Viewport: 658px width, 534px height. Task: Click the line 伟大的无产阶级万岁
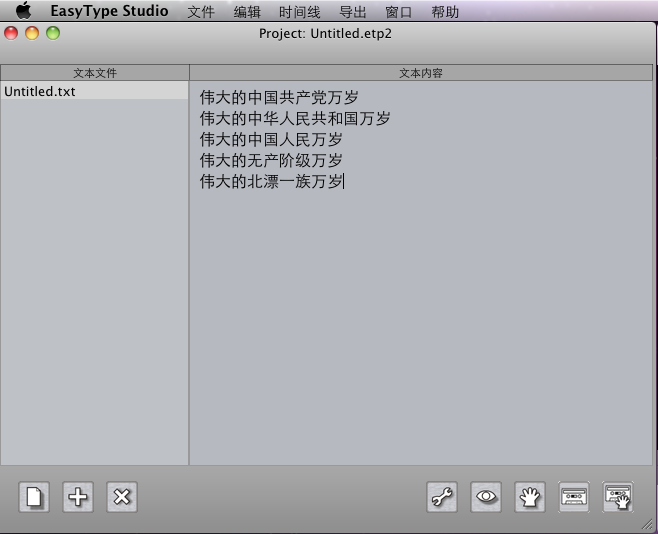[271, 160]
